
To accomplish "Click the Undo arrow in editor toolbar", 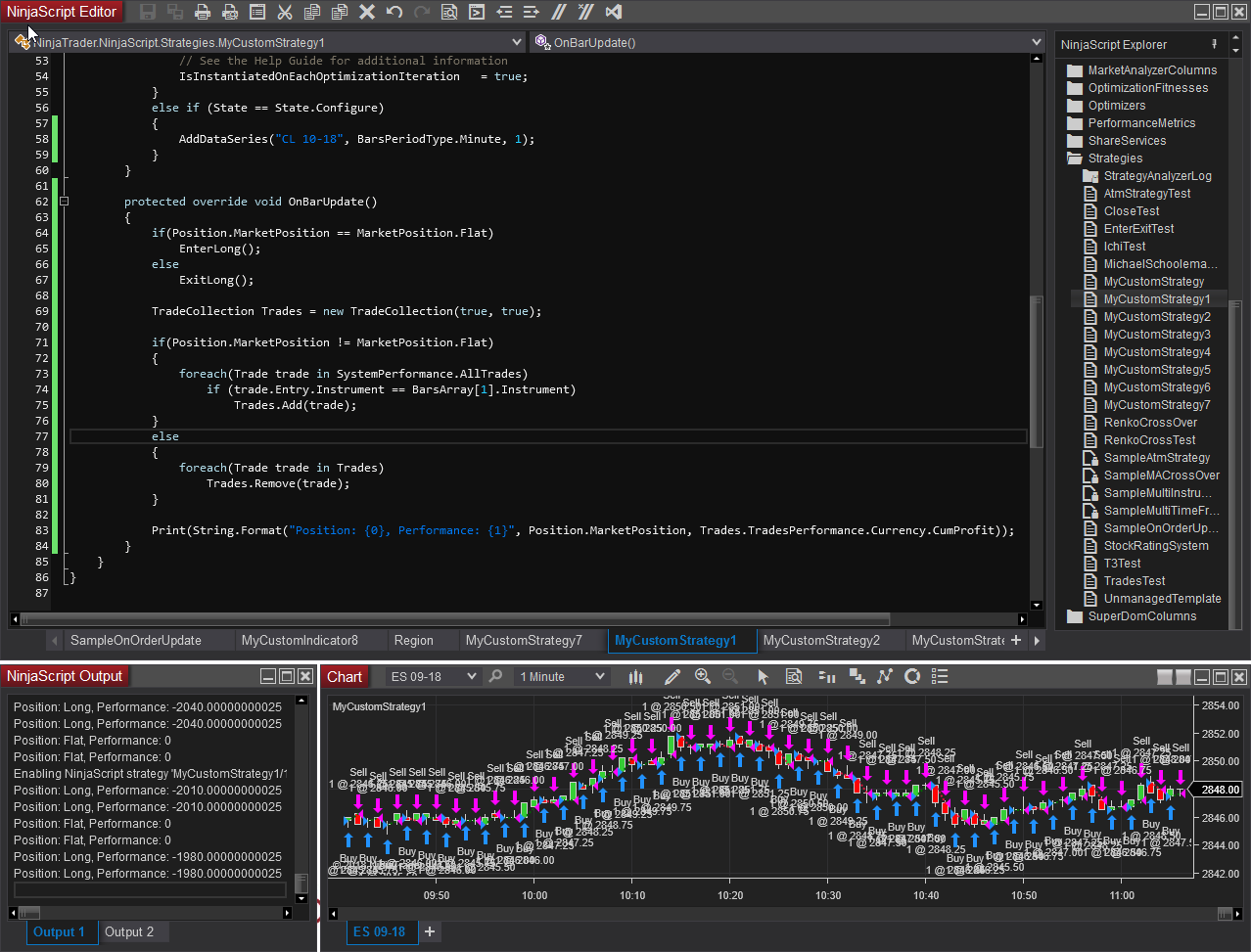I will pos(394,12).
